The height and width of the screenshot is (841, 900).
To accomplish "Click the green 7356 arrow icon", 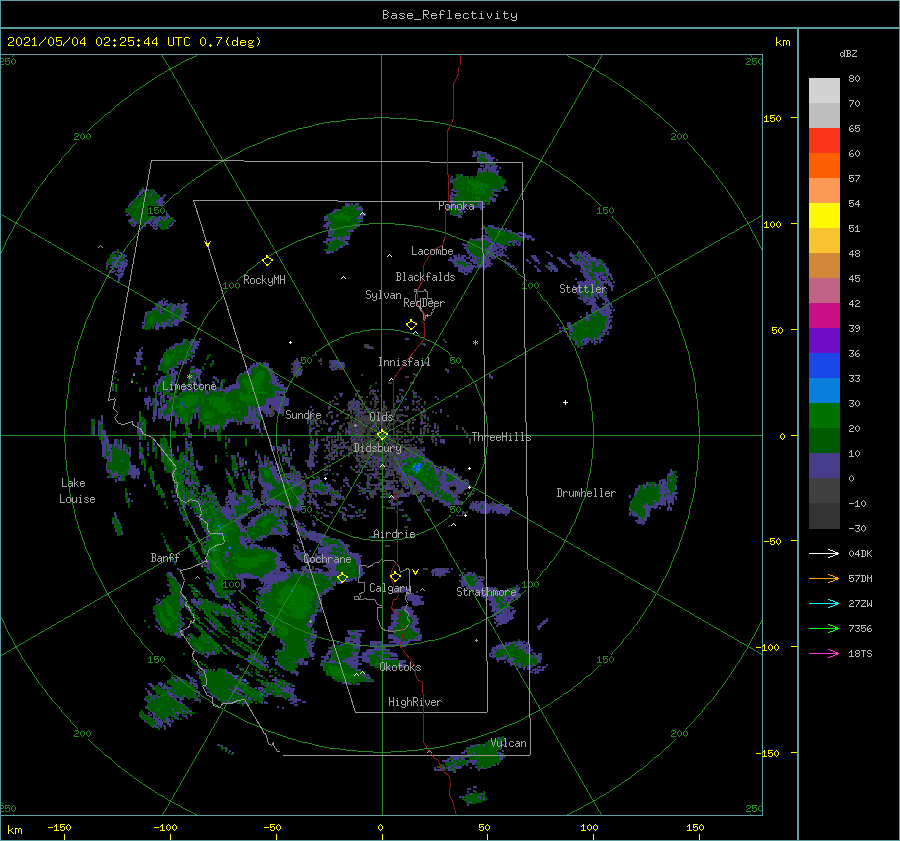I will 824,629.
